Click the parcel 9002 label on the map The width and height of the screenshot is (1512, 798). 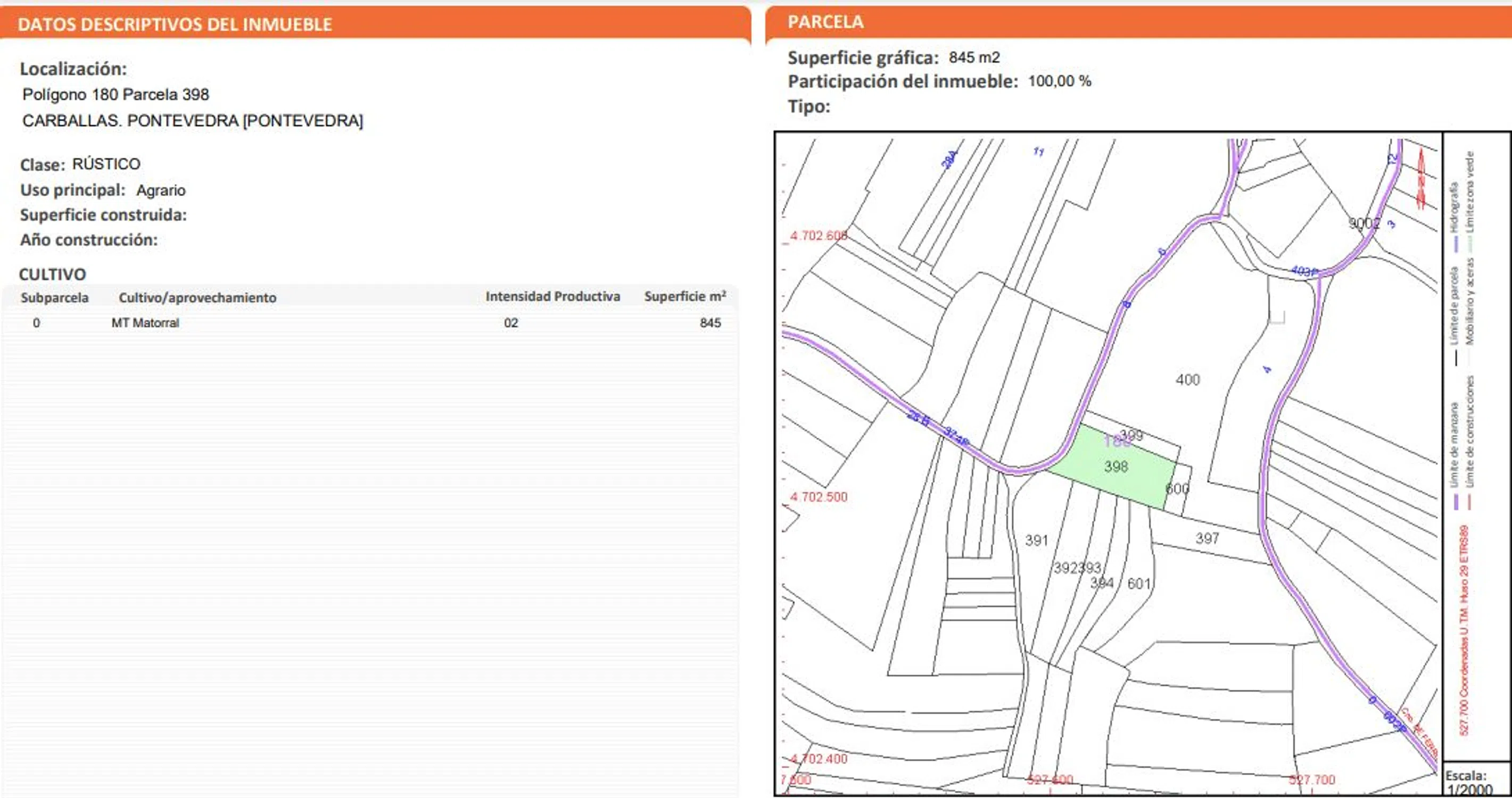[1364, 223]
